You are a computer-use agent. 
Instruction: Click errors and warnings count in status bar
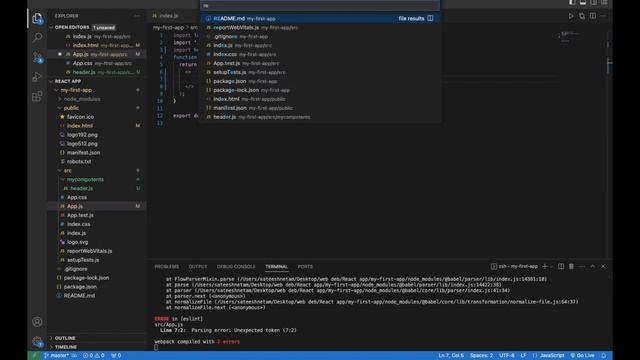93,356
